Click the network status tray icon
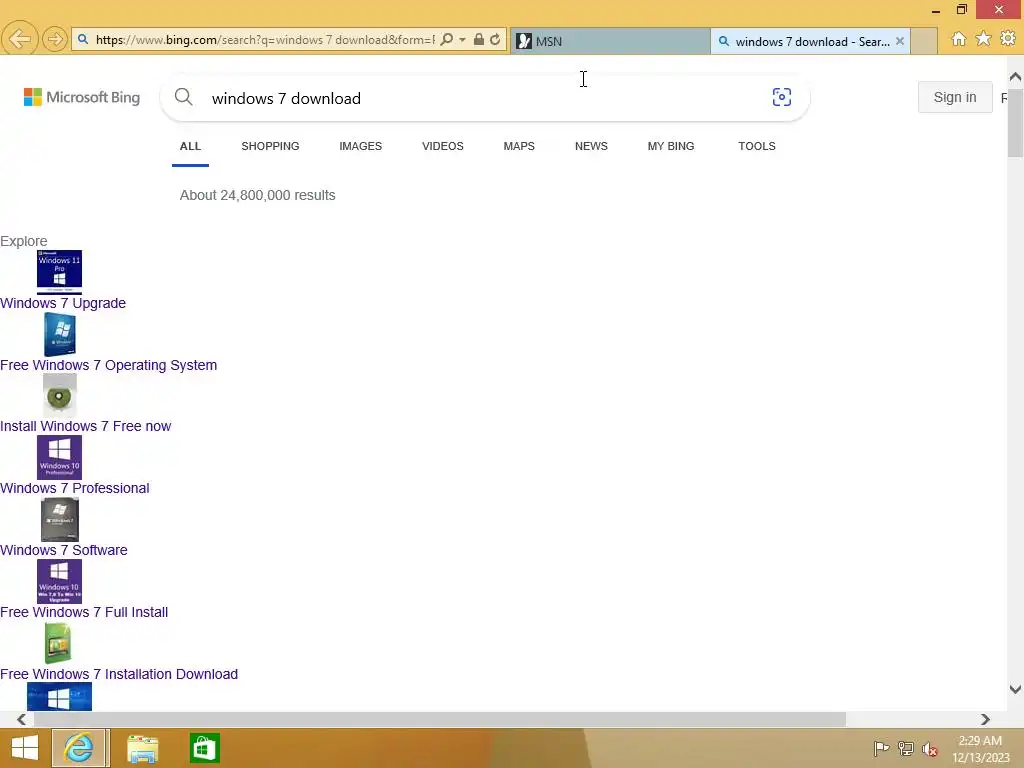The height and width of the screenshot is (768, 1024). [x=905, y=749]
